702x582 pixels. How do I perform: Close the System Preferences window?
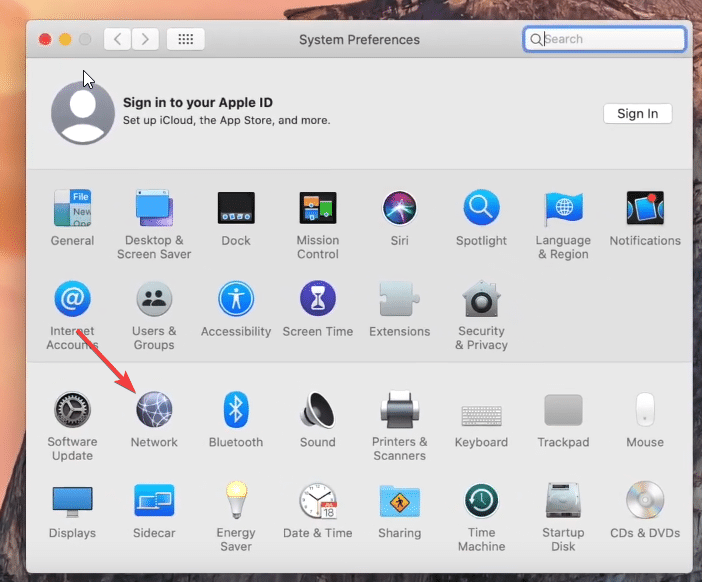45,39
